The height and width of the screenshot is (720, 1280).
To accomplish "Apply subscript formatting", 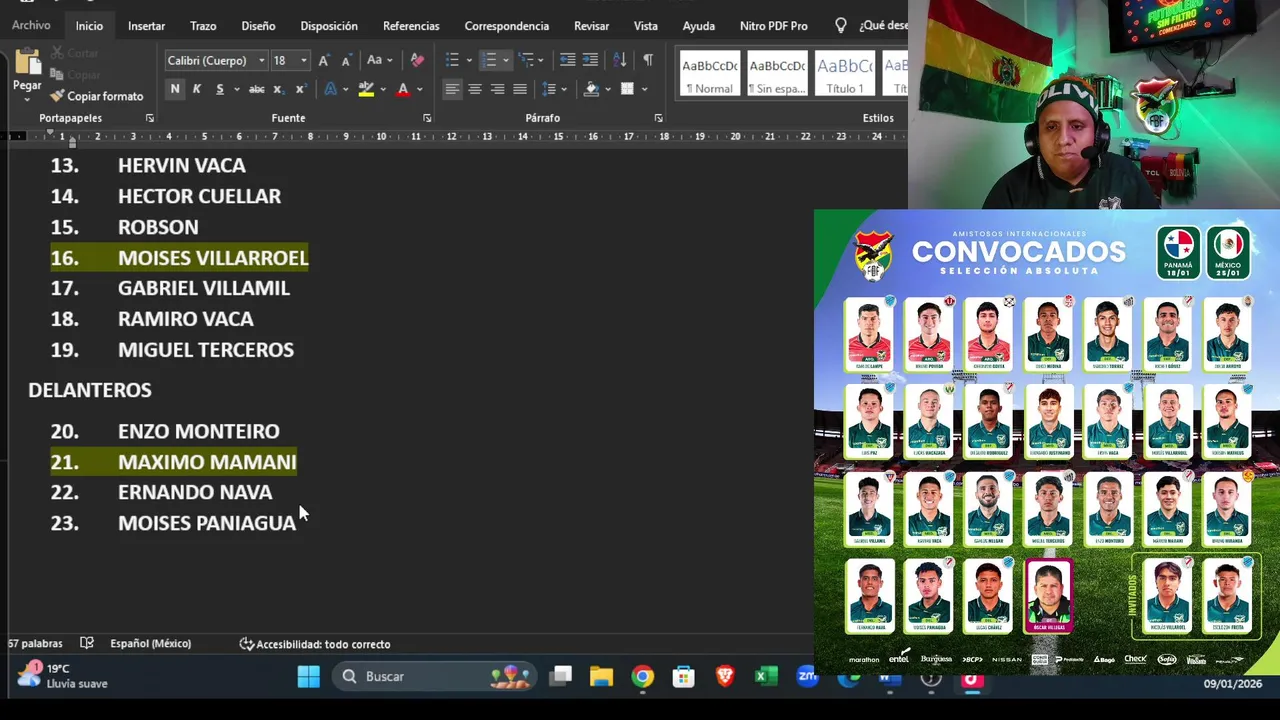I will coord(278,89).
